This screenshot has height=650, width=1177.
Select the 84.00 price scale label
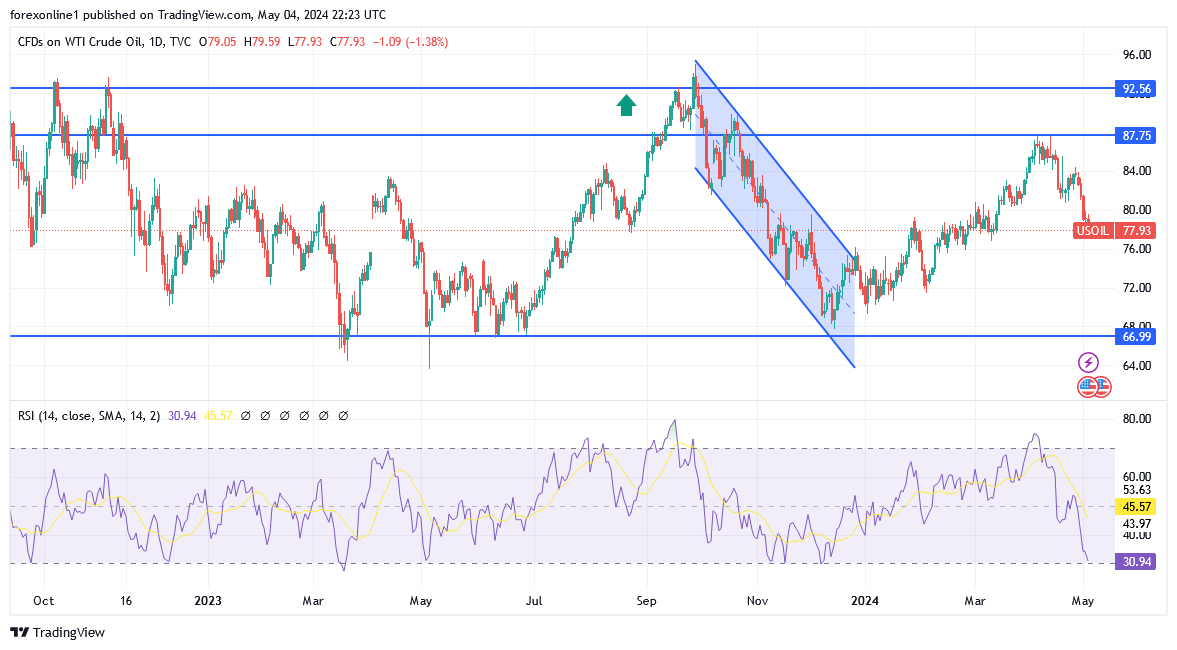tap(1136, 171)
